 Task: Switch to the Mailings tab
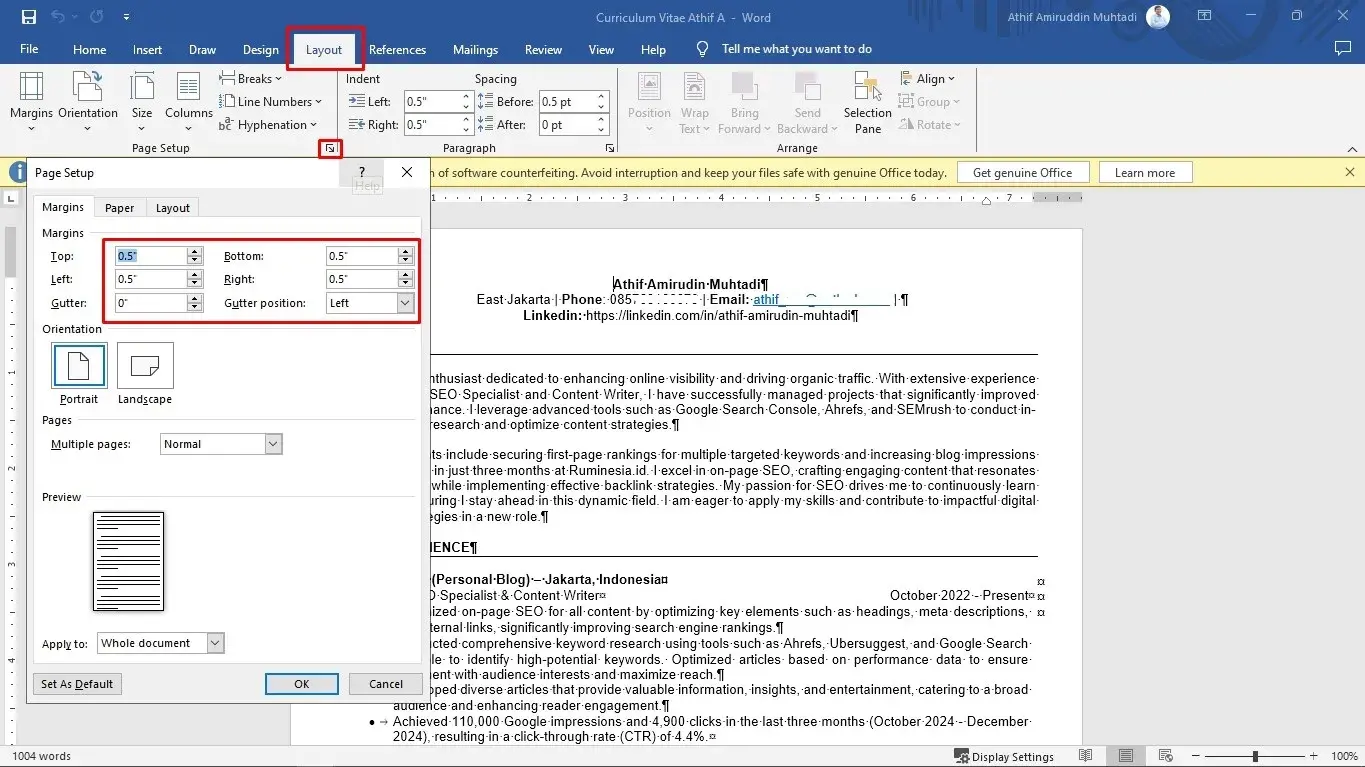click(475, 49)
